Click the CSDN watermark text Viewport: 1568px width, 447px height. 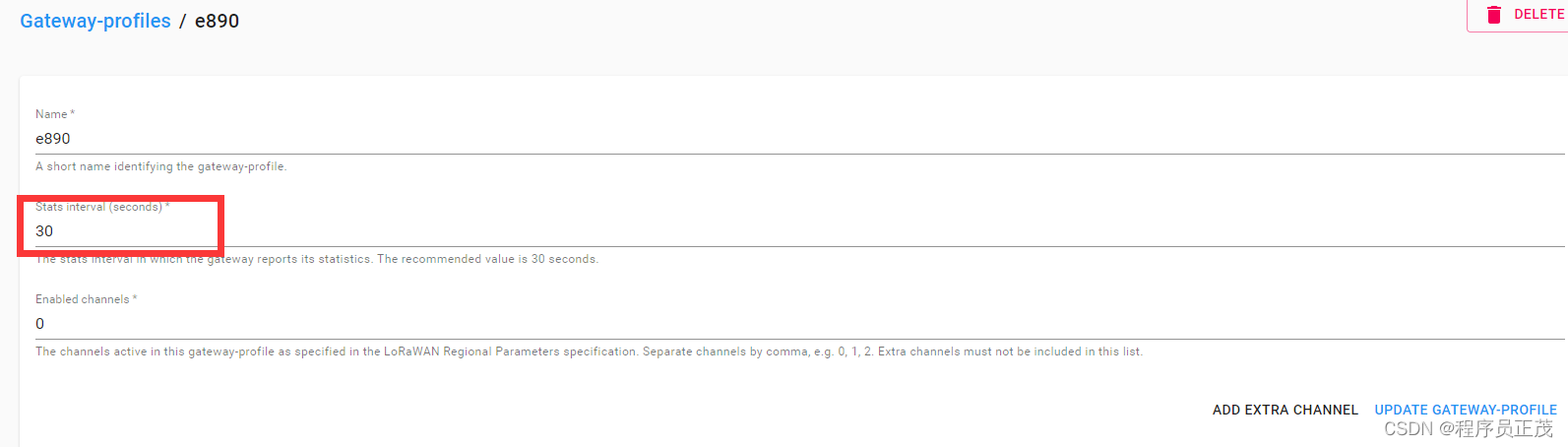(x=1468, y=429)
